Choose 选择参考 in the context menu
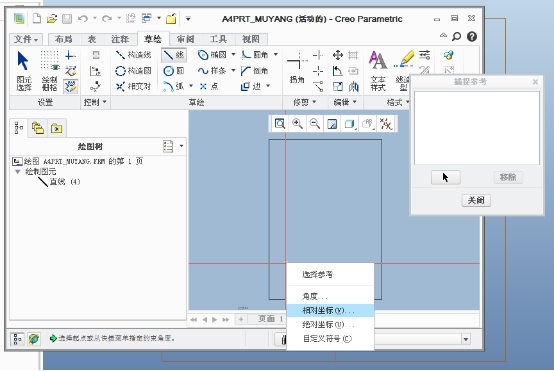Image resolution: width=554 pixels, height=371 pixels. point(330,275)
